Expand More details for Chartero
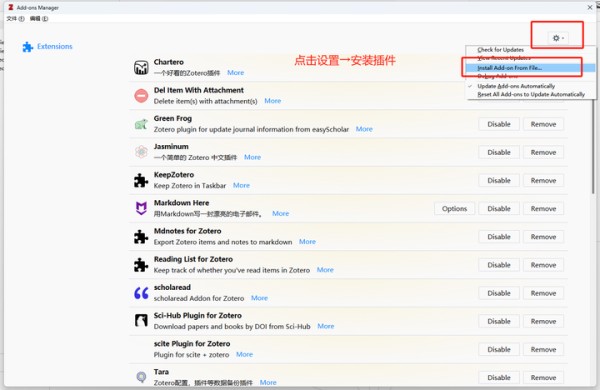The image size is (600, 390). tap(235, 73)
